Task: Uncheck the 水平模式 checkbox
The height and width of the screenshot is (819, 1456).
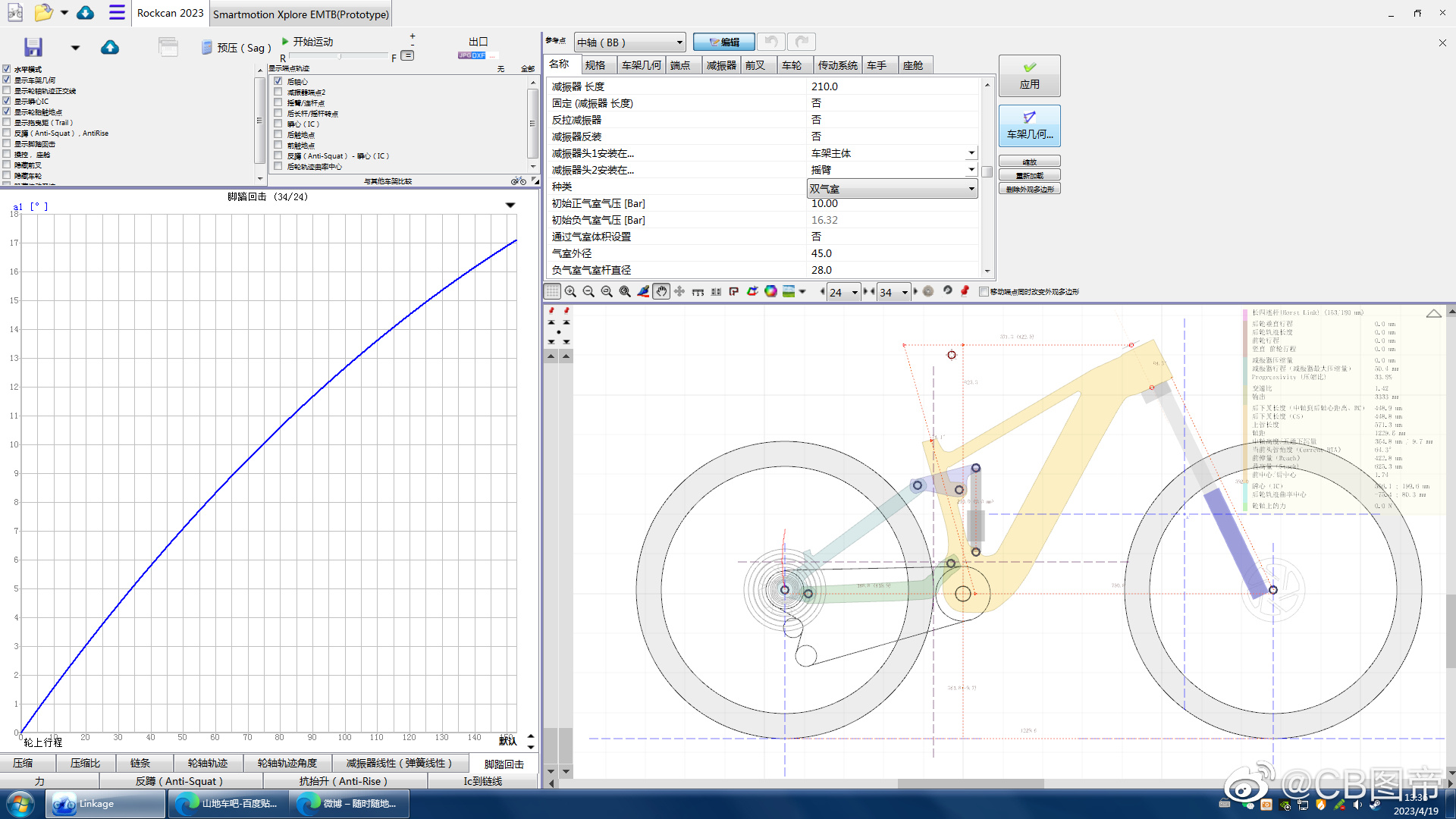Action: point(7,69)
